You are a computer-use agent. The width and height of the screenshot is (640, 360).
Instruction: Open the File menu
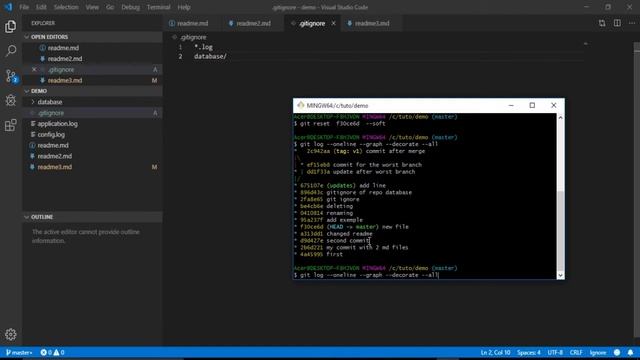click(x=24, y=7)
